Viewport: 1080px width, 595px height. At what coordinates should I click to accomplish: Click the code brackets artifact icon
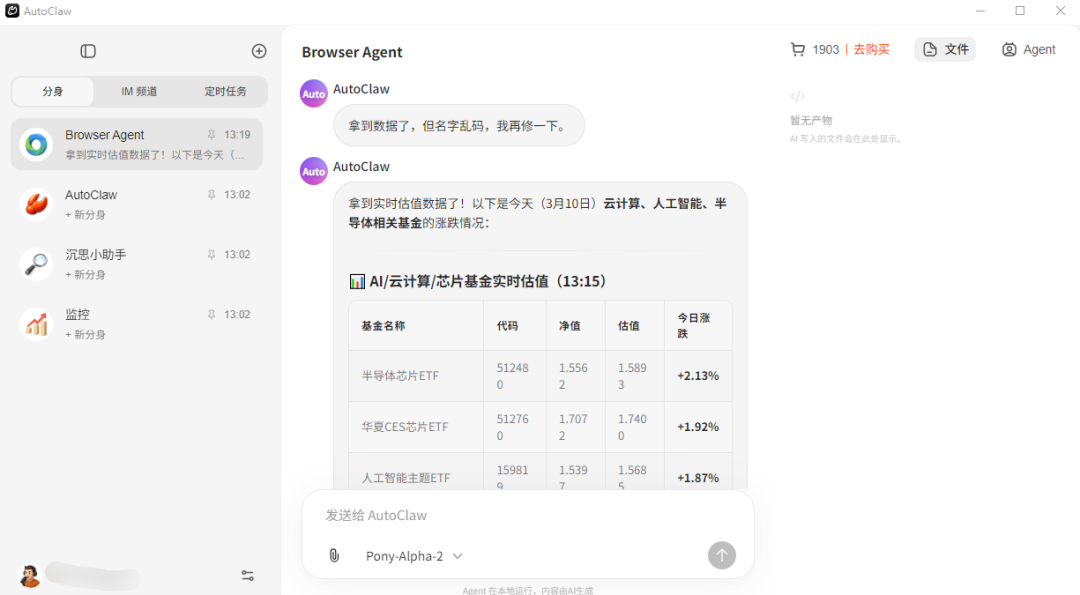tap(798, 96)
